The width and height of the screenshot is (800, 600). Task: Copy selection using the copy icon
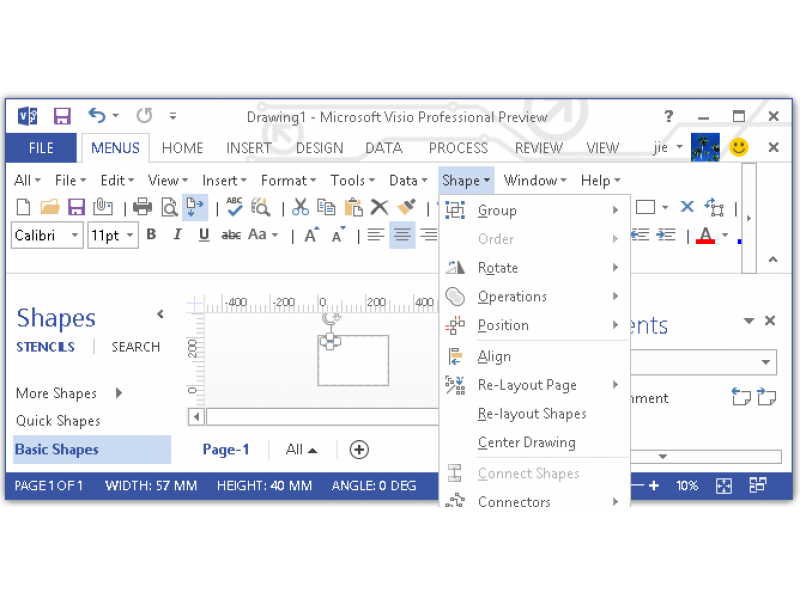[x=326, y=207]
